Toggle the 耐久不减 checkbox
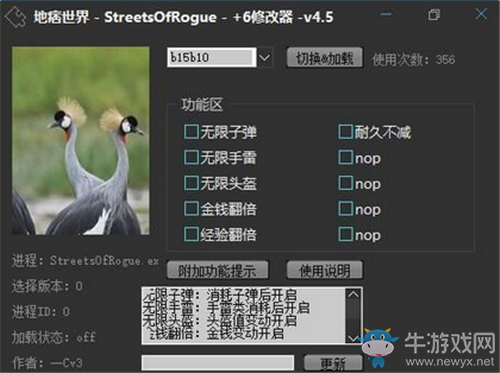The height and width of the screenshot is (373, 500). (346, 132)
